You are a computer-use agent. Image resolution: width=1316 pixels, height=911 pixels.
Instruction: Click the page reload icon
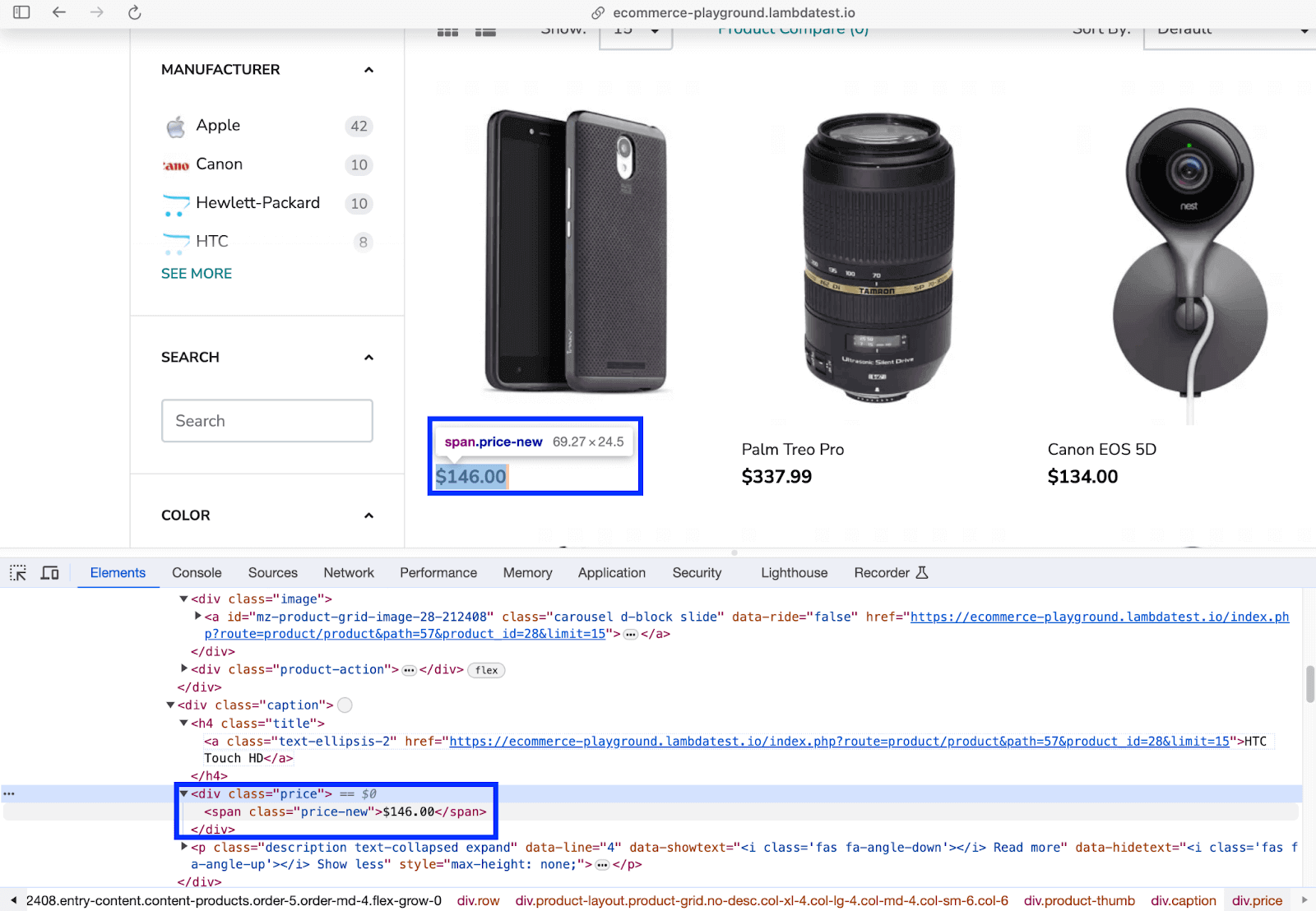point(135,12)
